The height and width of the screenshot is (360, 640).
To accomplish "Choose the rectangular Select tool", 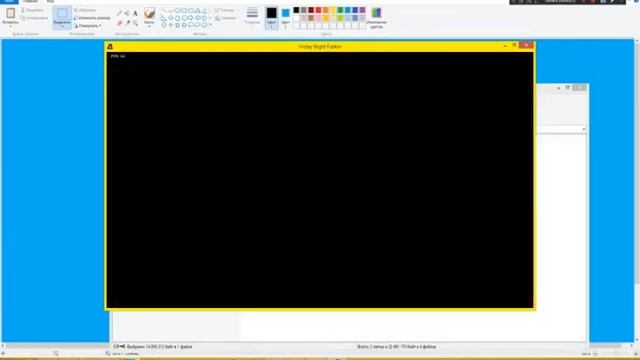I will [x=62, y=13].
